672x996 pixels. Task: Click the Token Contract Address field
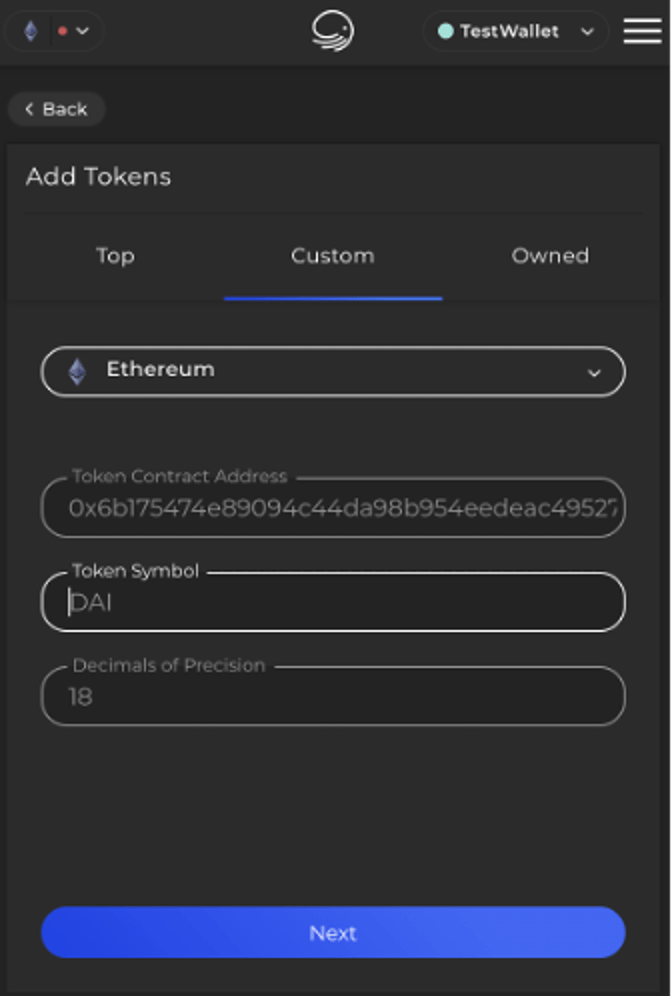(x=333, y=508)
